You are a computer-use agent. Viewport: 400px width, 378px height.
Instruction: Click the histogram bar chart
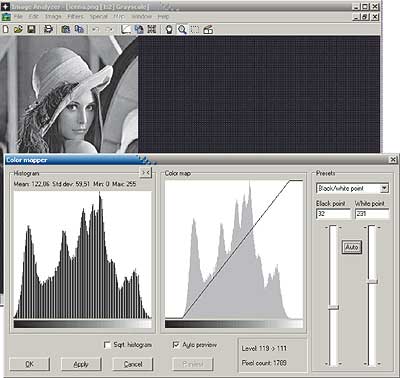click(x=83, y=255)
